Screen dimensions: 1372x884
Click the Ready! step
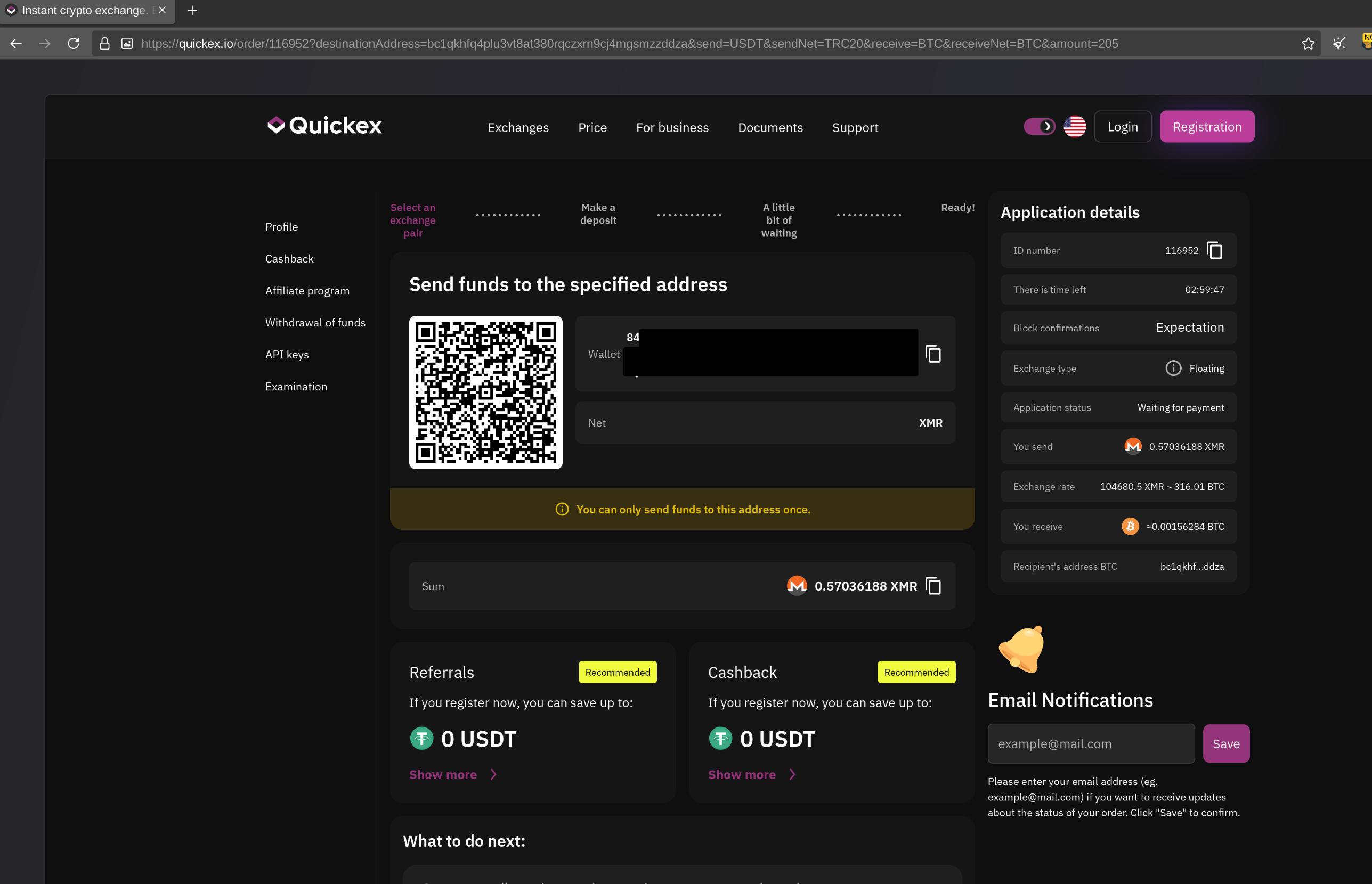click(x=957, y=207)
